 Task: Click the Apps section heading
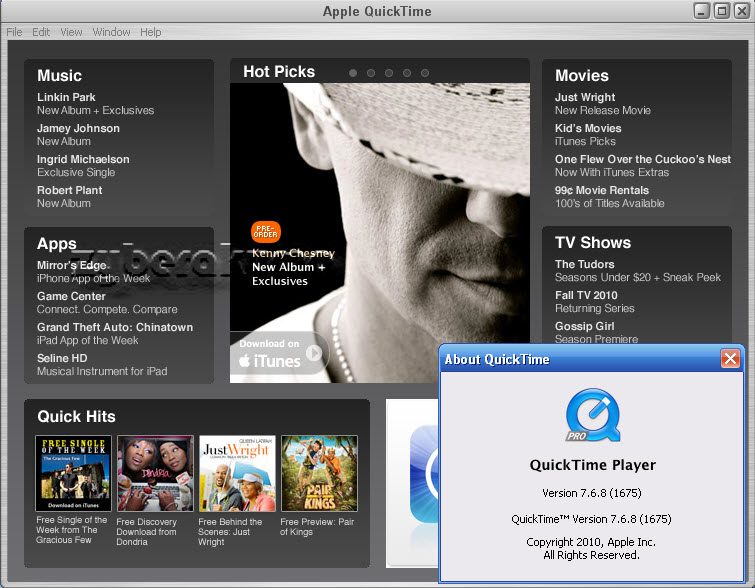[x=57, y=244]
